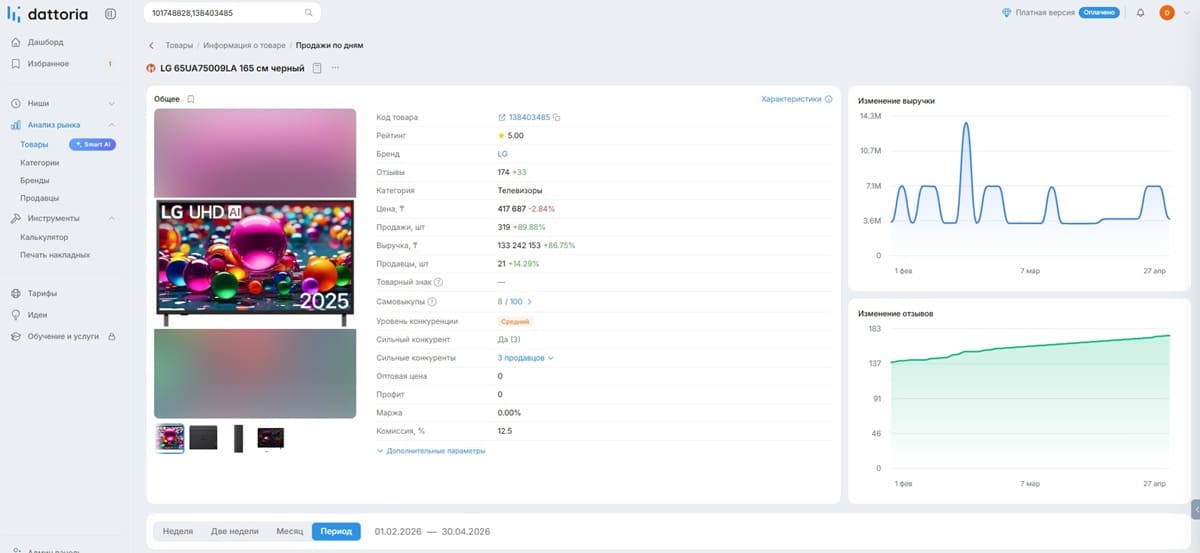Screen dimensions: 1200x553
Task: Open the user avatar menu
Action: click(x=1166, y=13)
